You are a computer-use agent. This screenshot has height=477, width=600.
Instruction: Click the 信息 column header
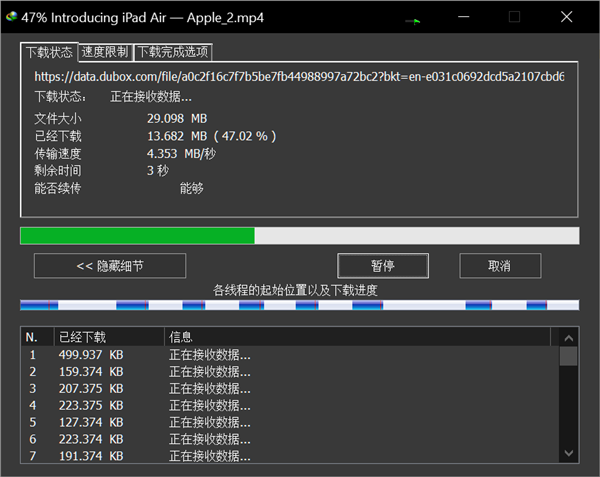357,337
